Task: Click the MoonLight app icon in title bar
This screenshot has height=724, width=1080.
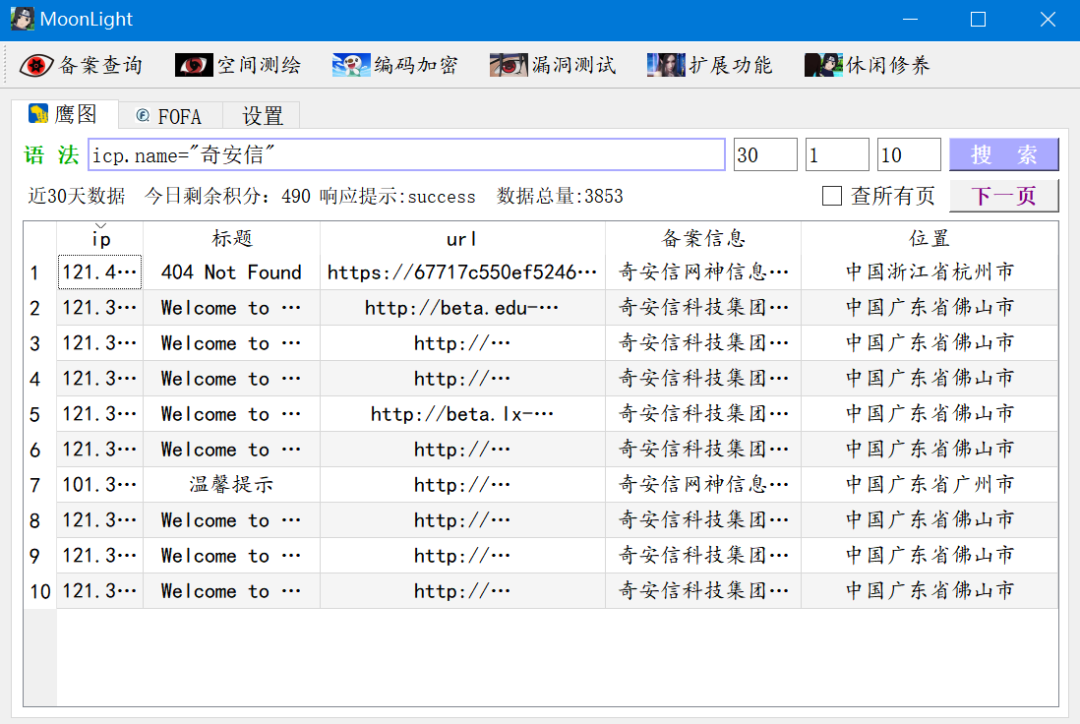Action: tap(22, 19)
